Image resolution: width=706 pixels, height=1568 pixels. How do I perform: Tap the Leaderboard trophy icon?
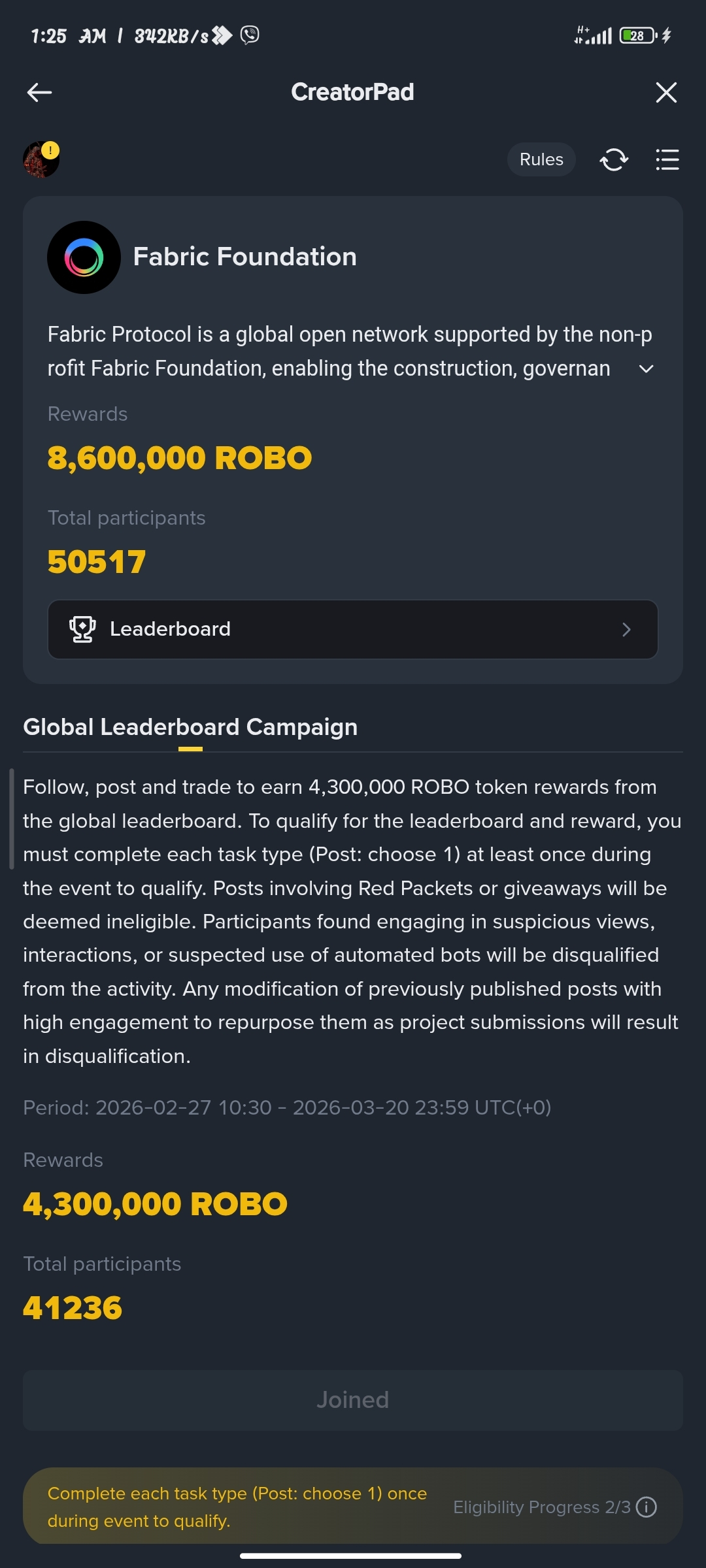[x=82, y=629]
